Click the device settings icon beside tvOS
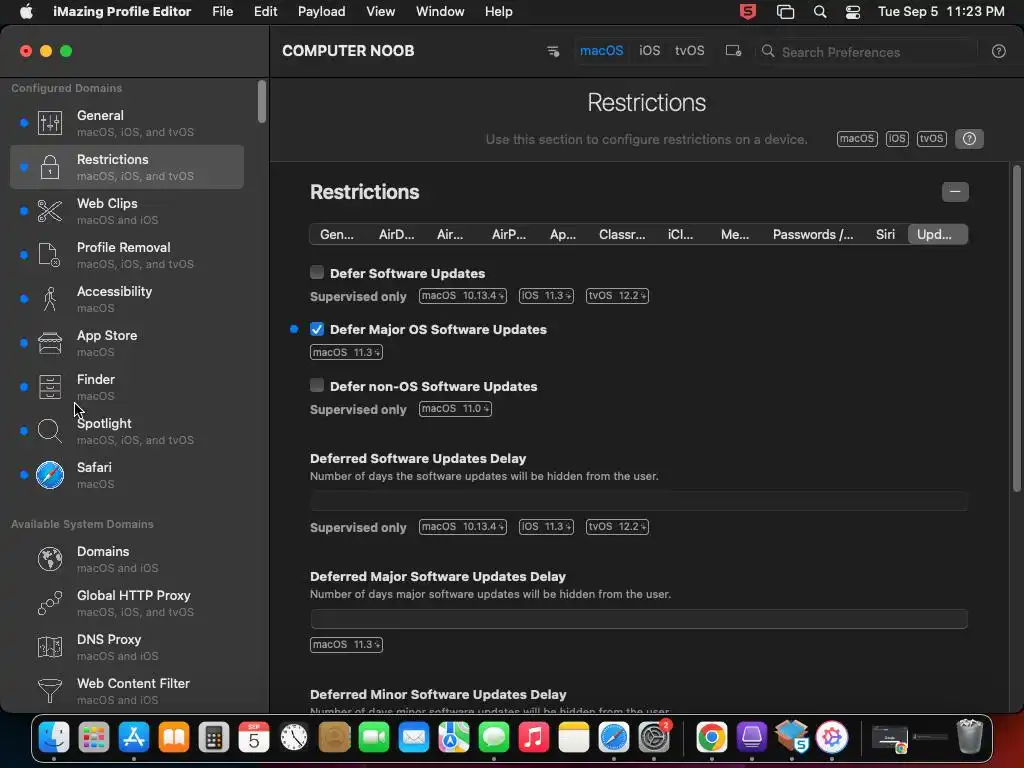1024x768 pixels. click(x=733, y=51)
